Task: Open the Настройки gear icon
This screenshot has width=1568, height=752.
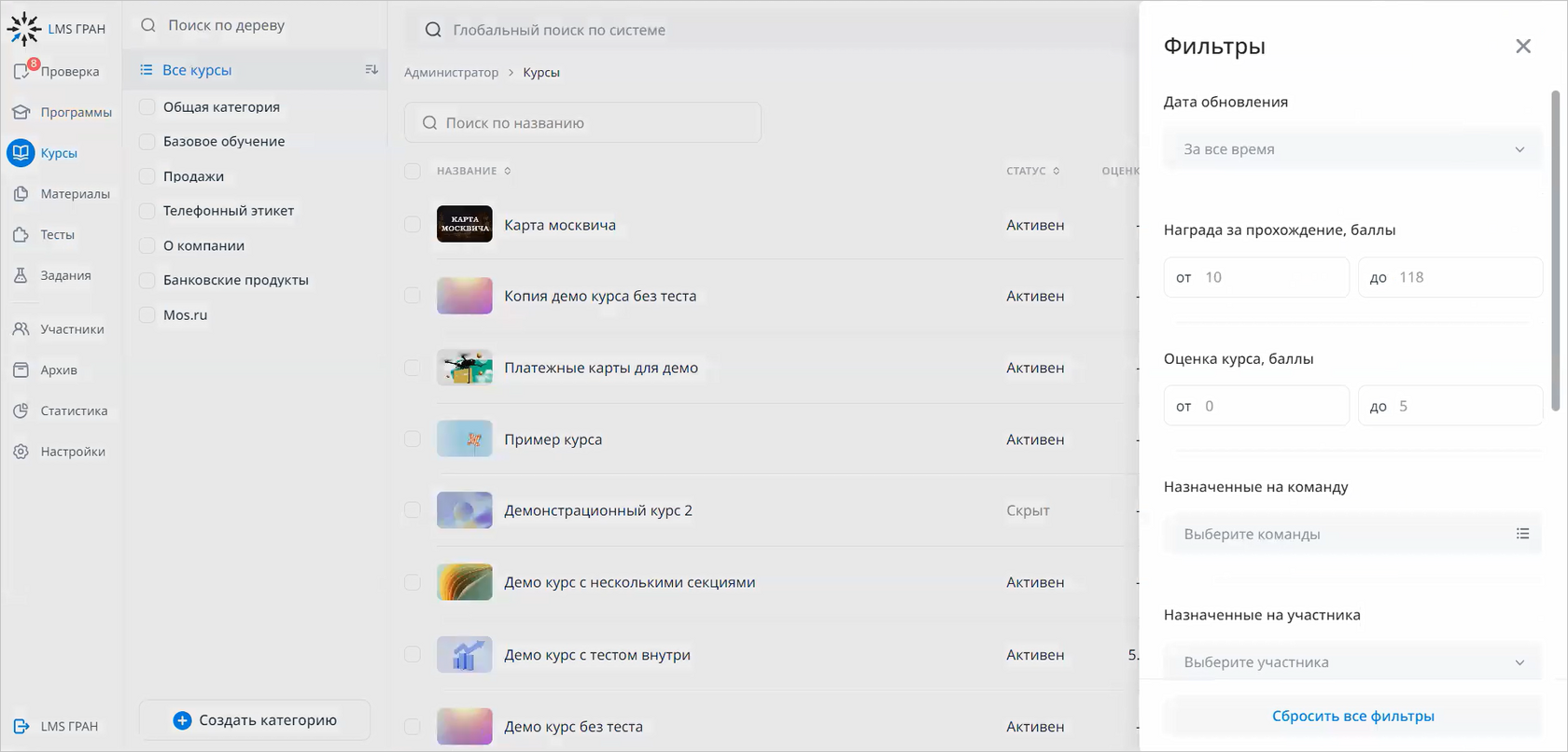Action: [x=21, y=452]
